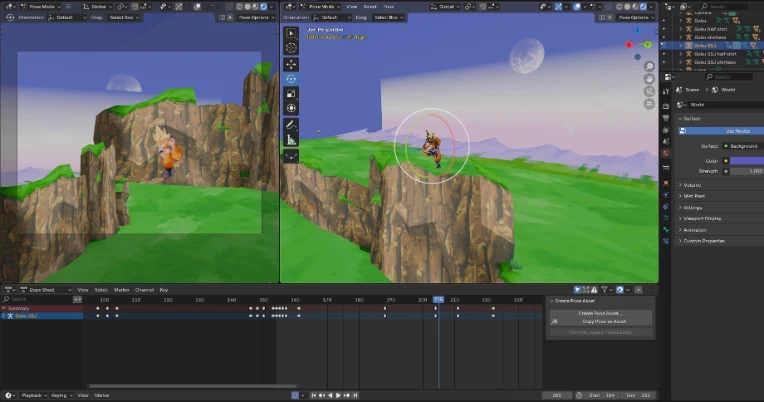Select the 3D Cursor tool
The height and width of the screenshot is (402, 764).
(291, 48)
